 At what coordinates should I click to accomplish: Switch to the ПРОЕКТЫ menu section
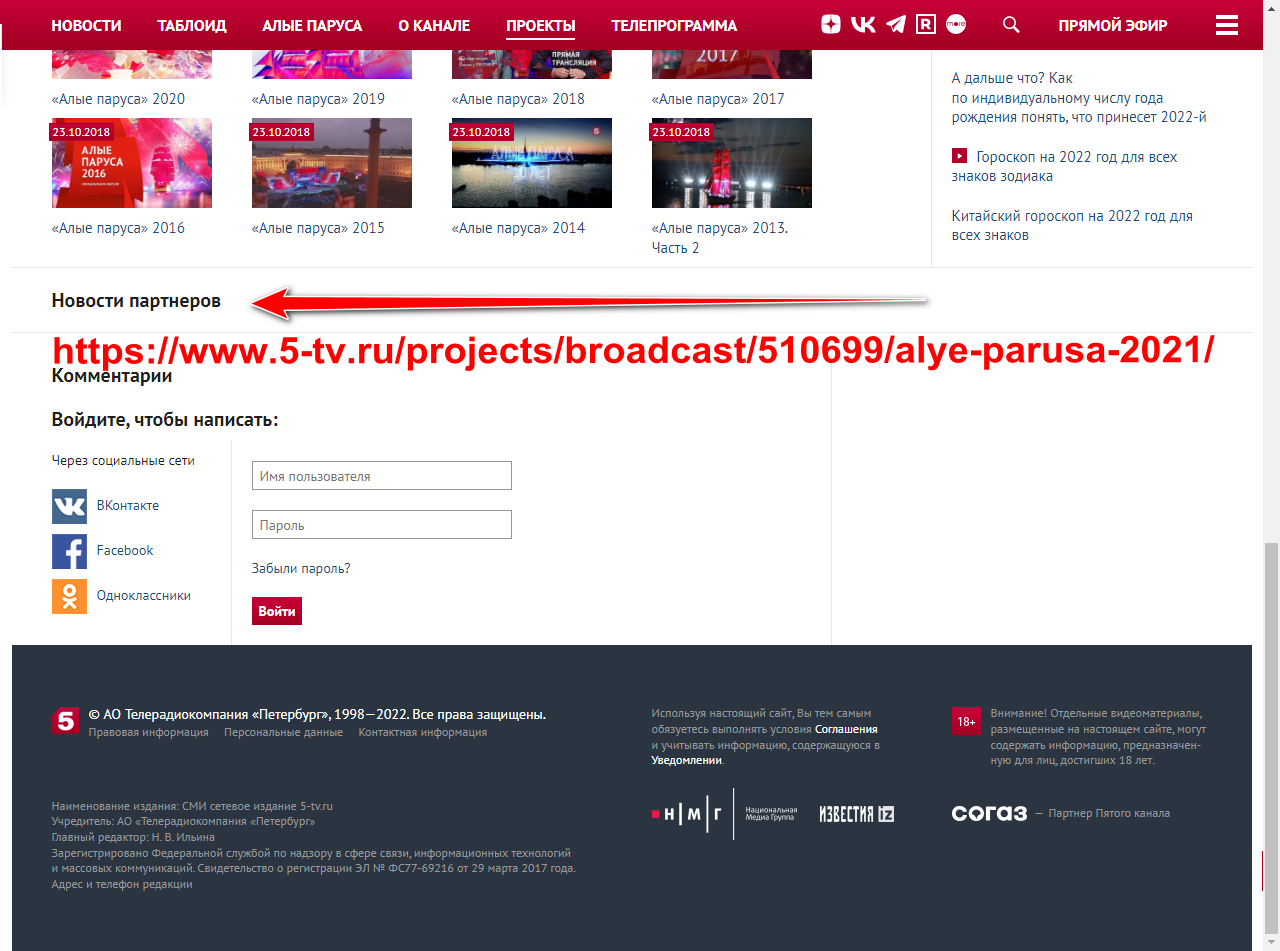[540, 25]
